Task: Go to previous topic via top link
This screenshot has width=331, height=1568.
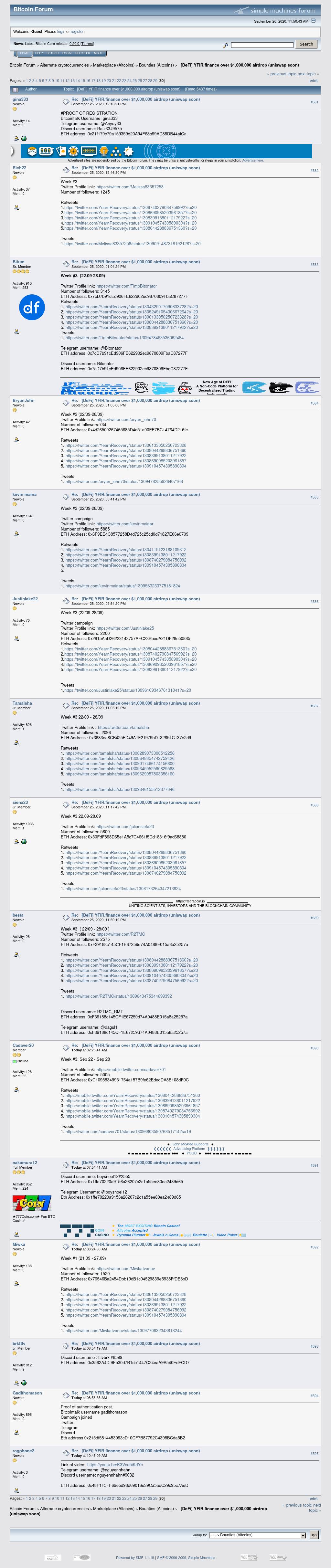Action: click(x=283, y=74)
